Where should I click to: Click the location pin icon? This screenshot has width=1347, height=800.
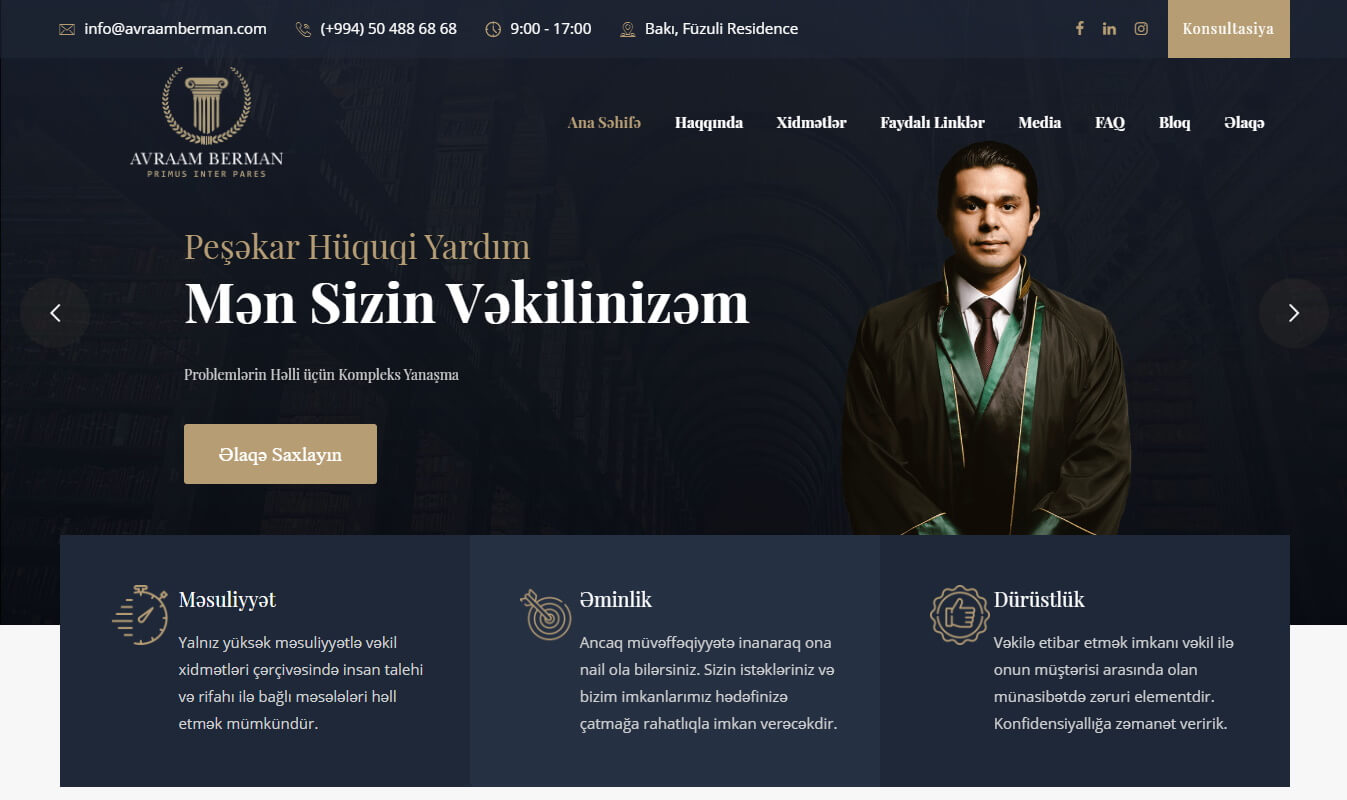tap(628, 29)
